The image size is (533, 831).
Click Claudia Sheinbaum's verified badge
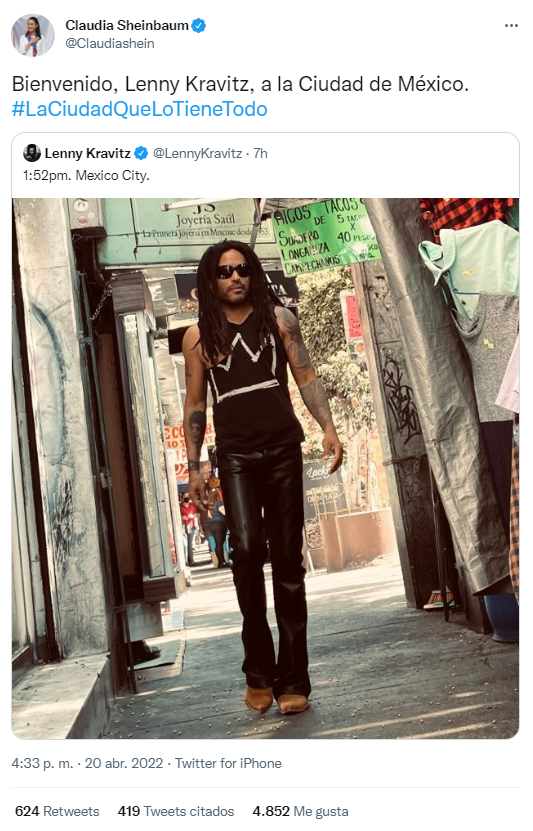199,25
